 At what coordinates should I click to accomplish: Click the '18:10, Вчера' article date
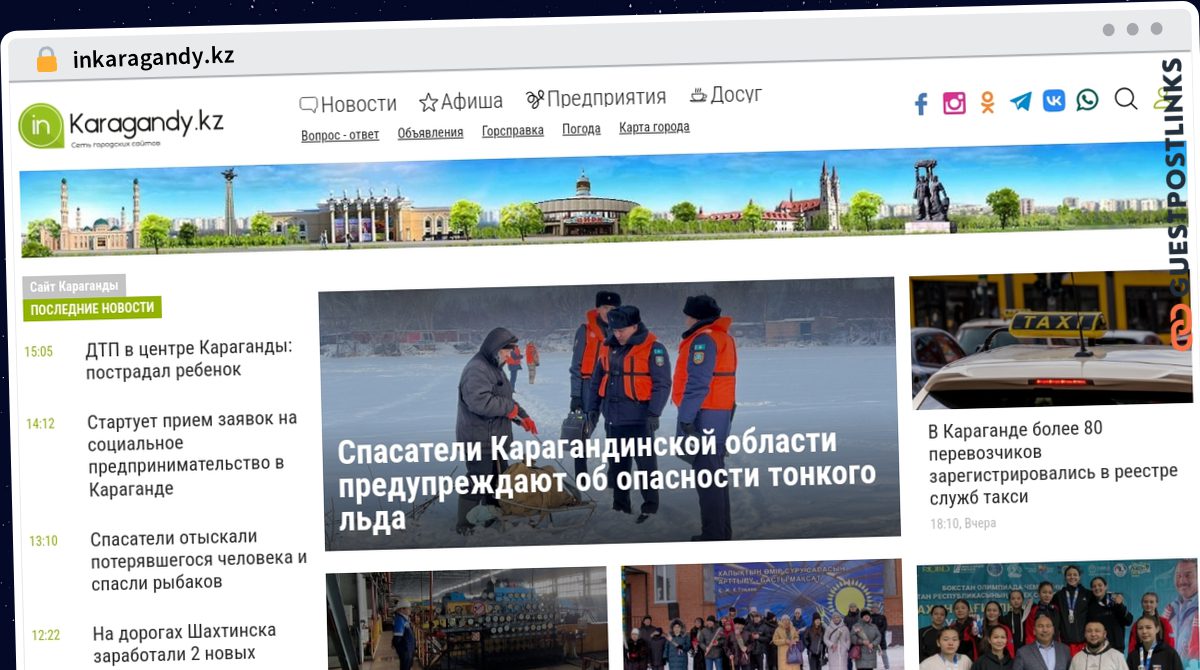coord(963,523)
